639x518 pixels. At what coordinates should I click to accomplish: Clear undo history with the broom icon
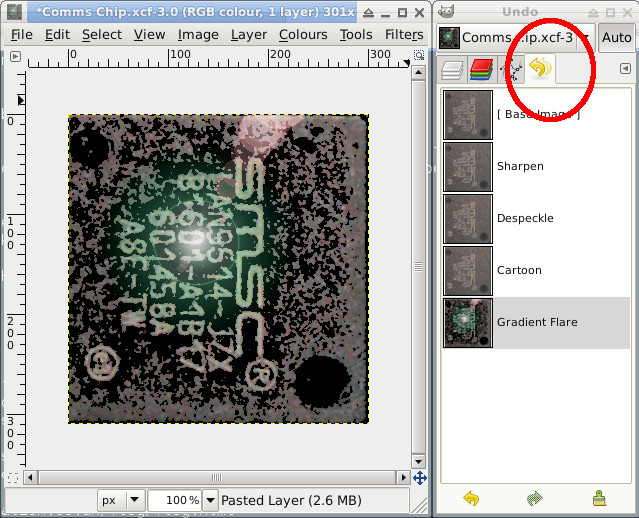[599, 498]
